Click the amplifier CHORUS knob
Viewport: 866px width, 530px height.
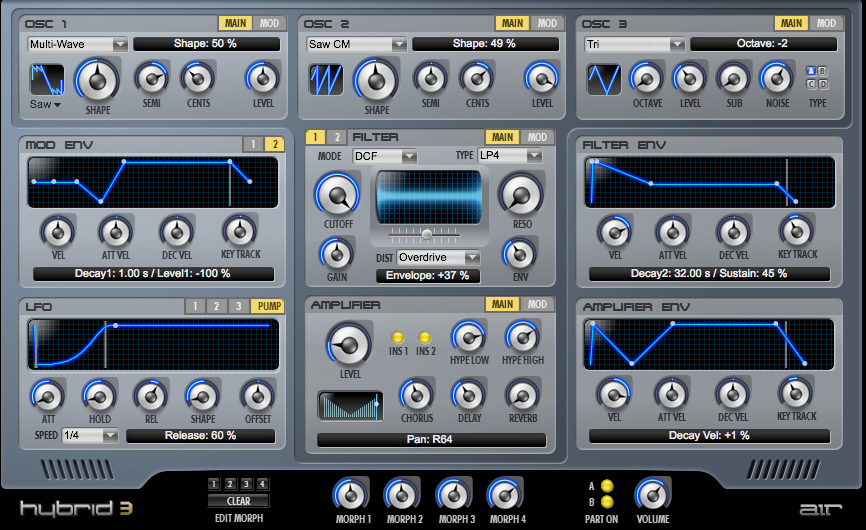416,394
